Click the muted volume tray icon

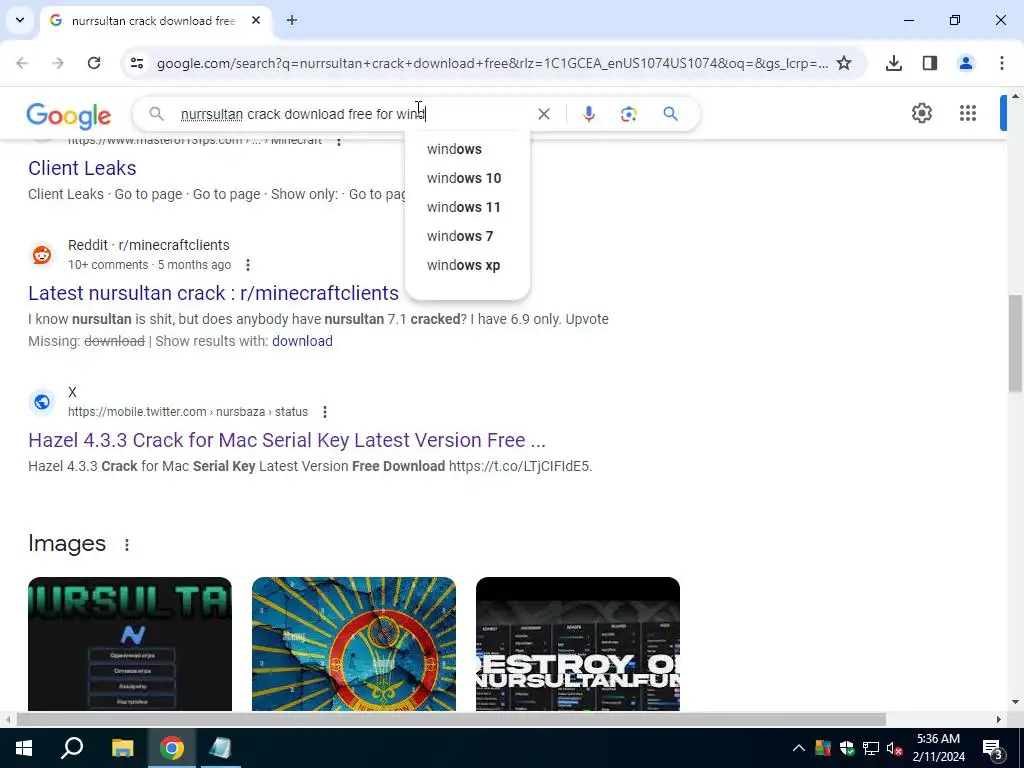(894, 748)
